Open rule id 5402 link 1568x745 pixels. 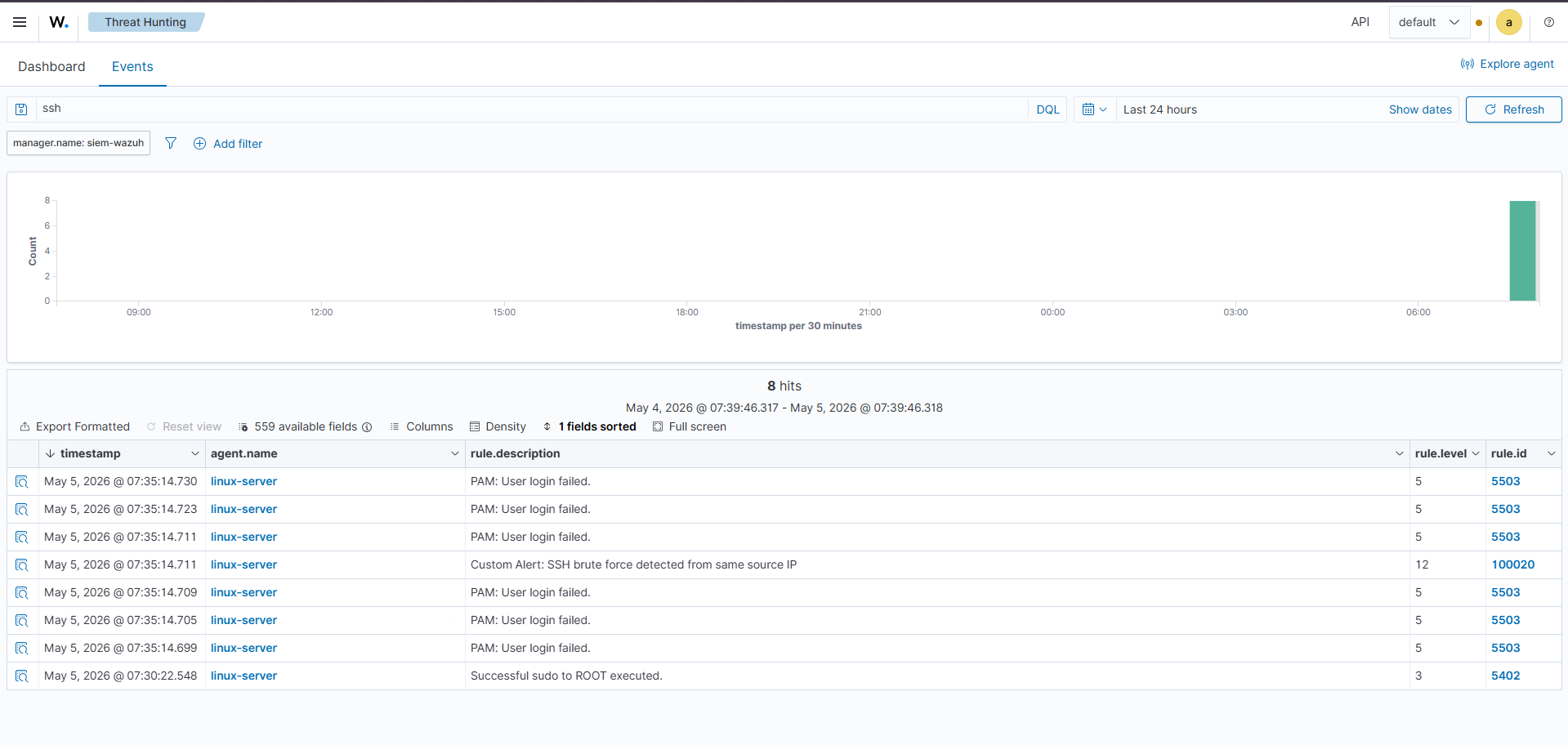click(x=1505, y=676)
